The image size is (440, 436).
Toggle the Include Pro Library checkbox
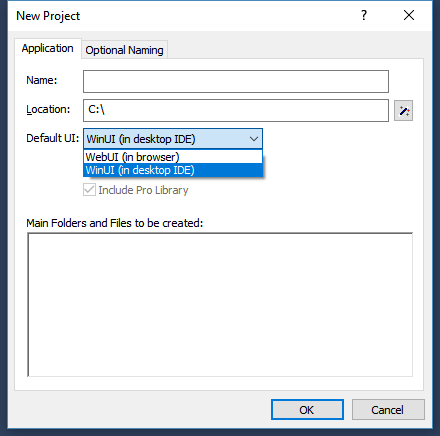(89, 190)
